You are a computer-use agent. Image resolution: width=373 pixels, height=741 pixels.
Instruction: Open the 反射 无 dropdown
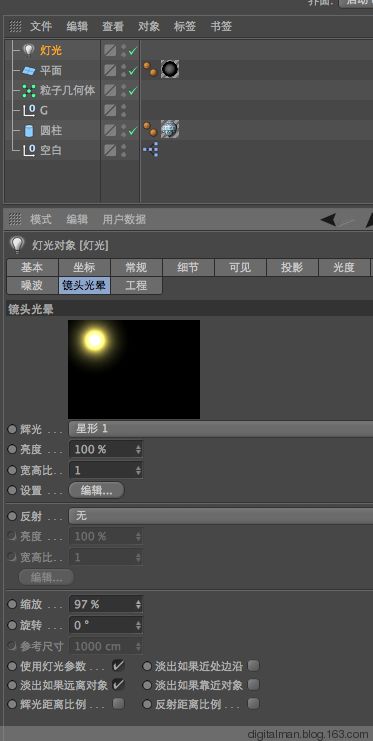221,516
